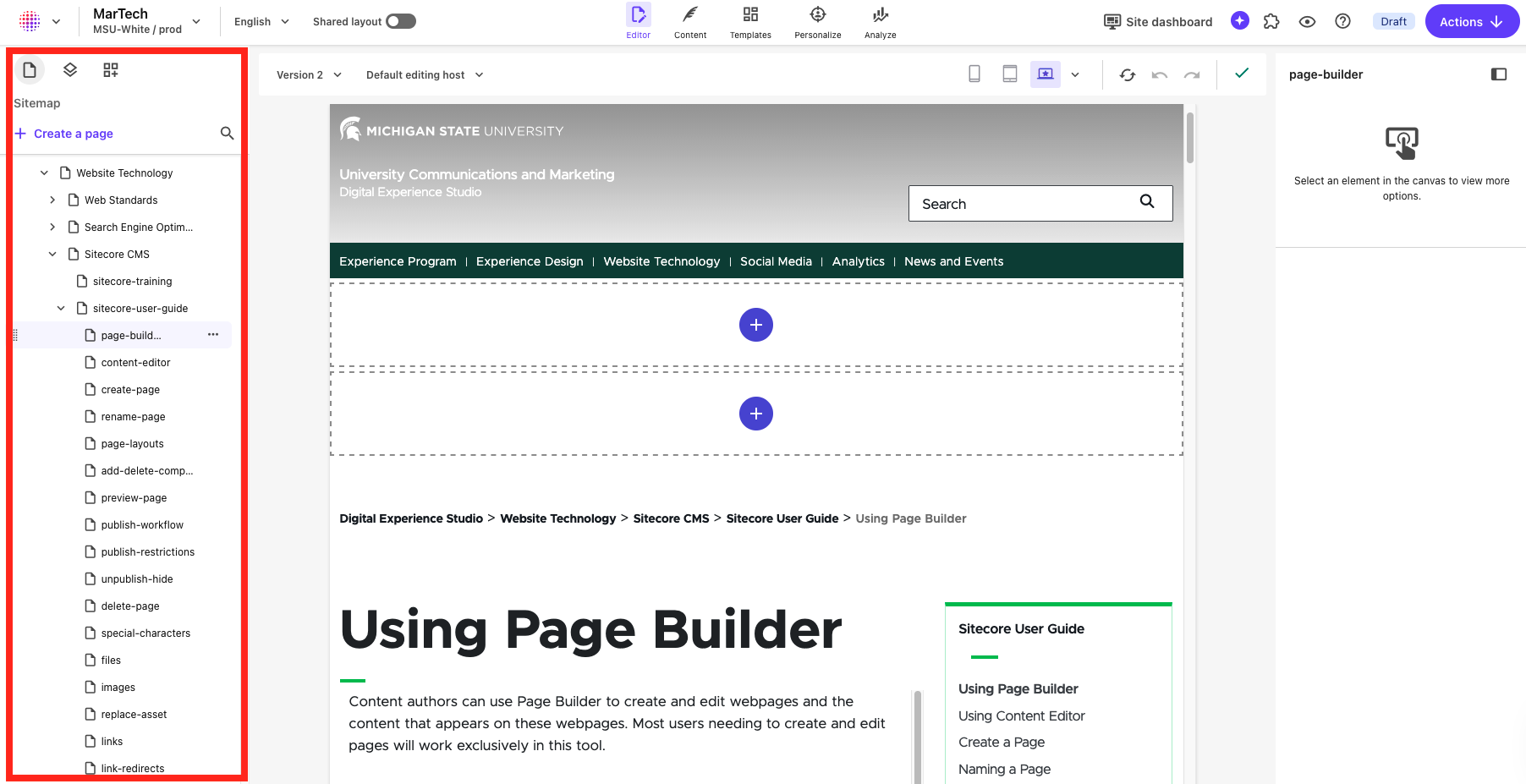Viewport: 1526px width, 784px height.
Task: Click the News and Events nav link
Action: pyautogui.click(x=953, y=261)
